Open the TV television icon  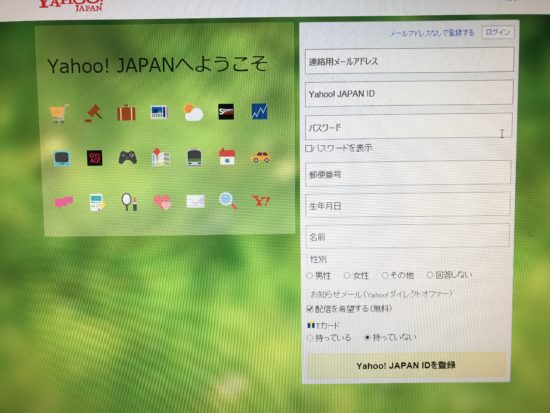[x=62, y=159]
